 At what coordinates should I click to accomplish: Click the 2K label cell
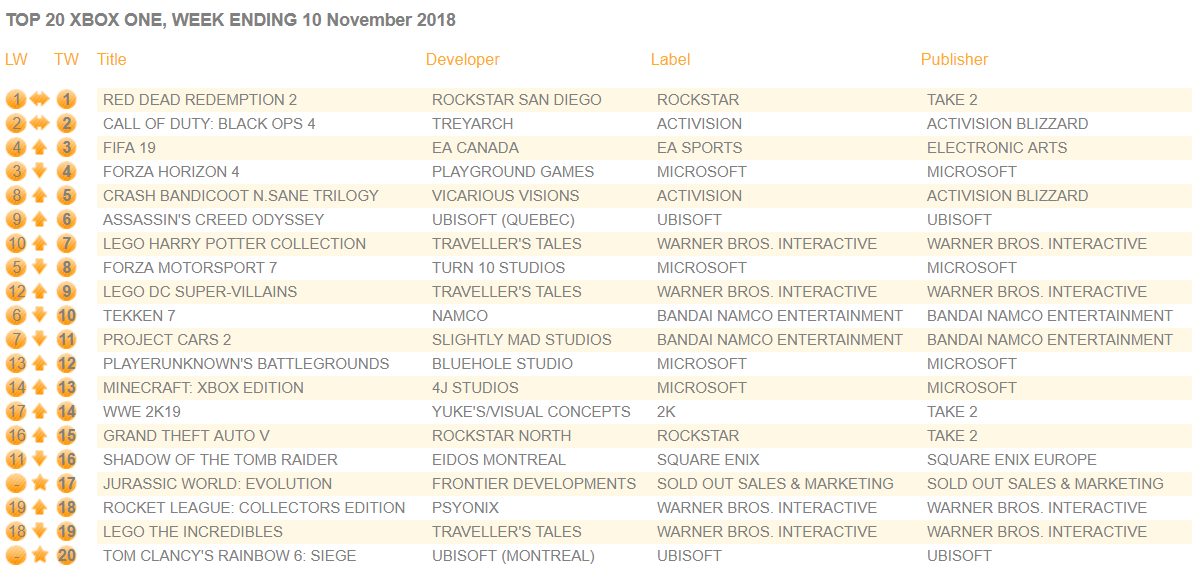pyautogui.click(x=666, y=412)
